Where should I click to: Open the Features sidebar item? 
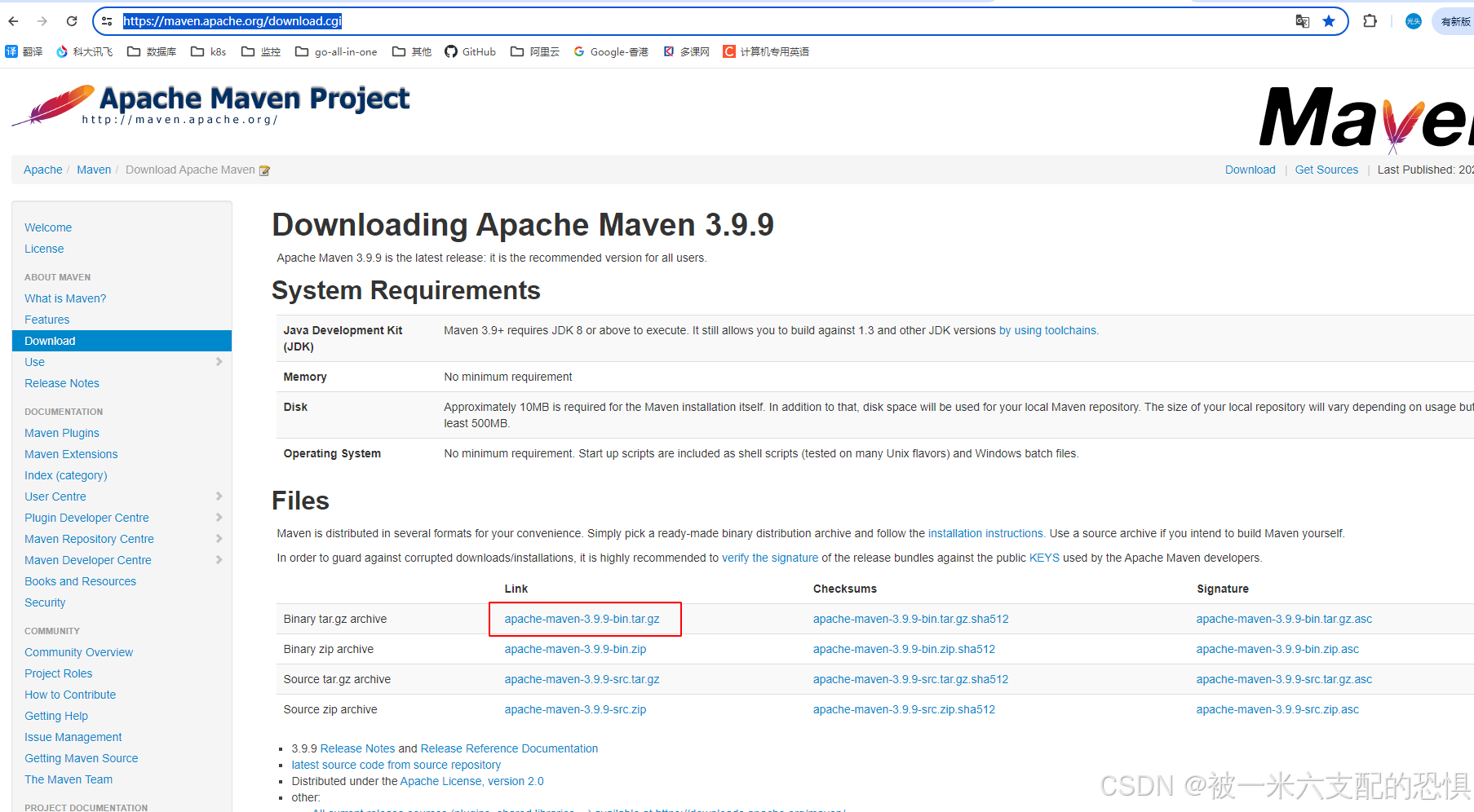tap(46, 320)
